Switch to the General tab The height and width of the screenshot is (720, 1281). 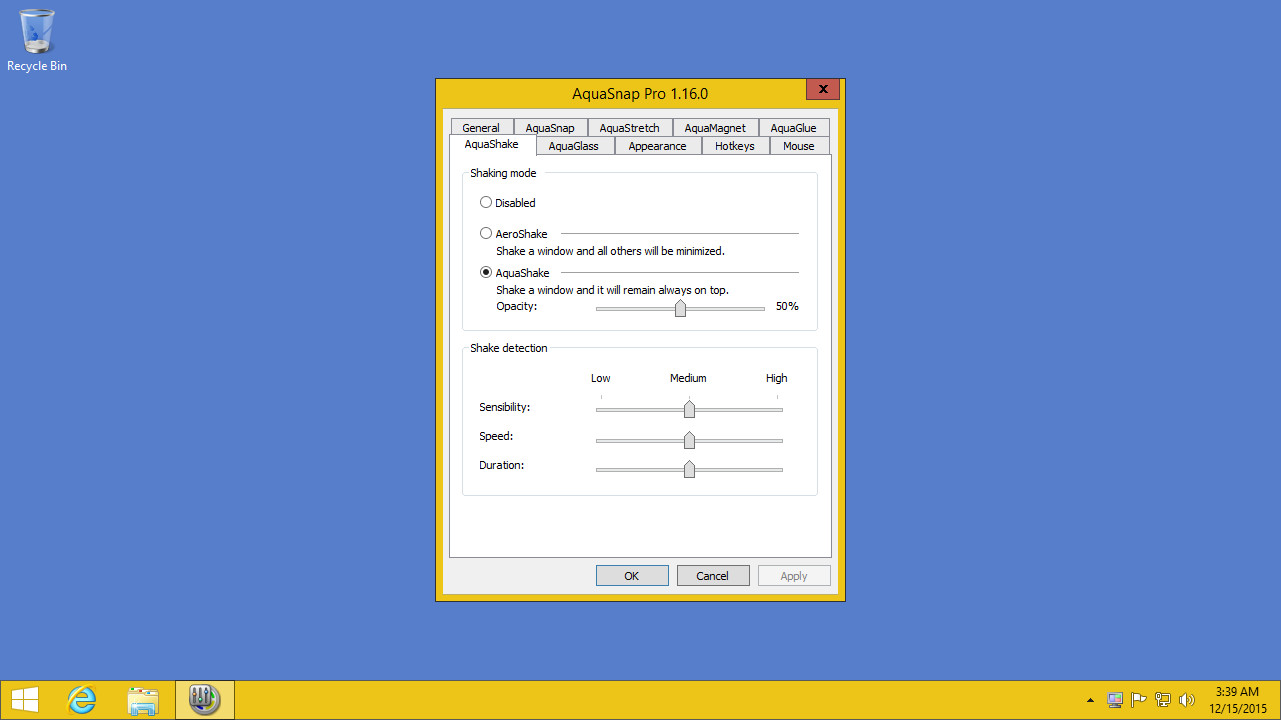482,127
